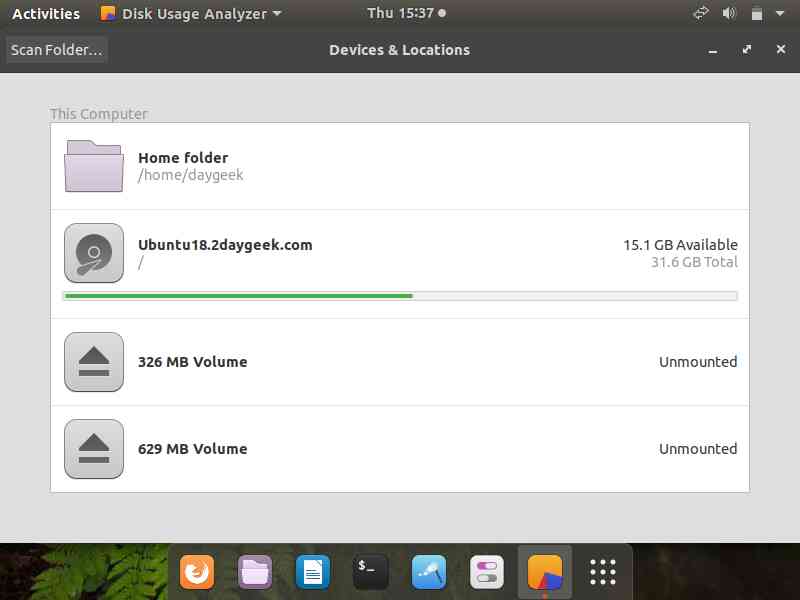This screenshot has height=600, width=800.
Task: Click the Scan Folder… button
Action: tap(57, 50)
